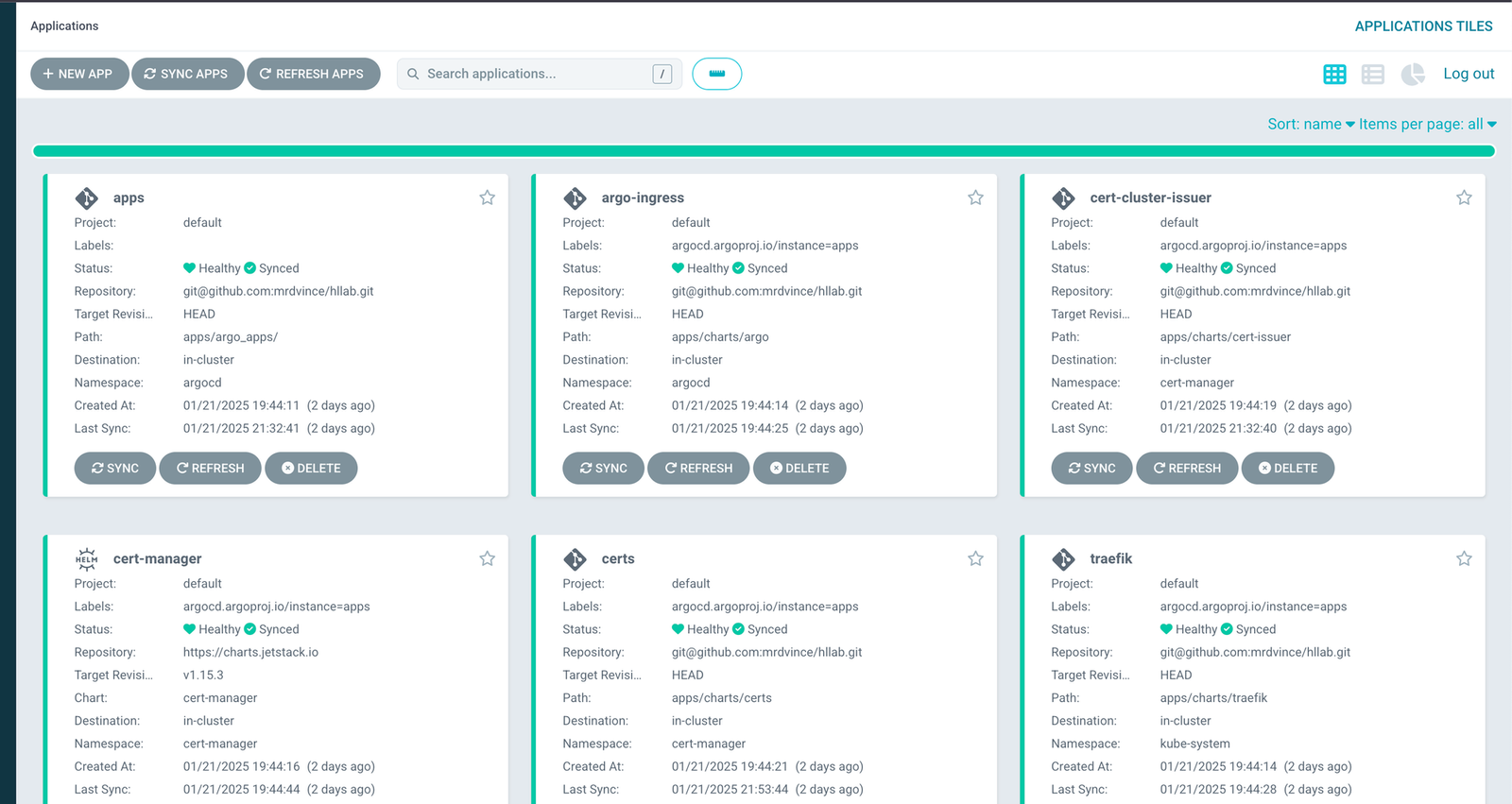This screenshot has width=1512, height=804.
Task: Click the git icon on argo-ingress tile
Action: point(576,197)
